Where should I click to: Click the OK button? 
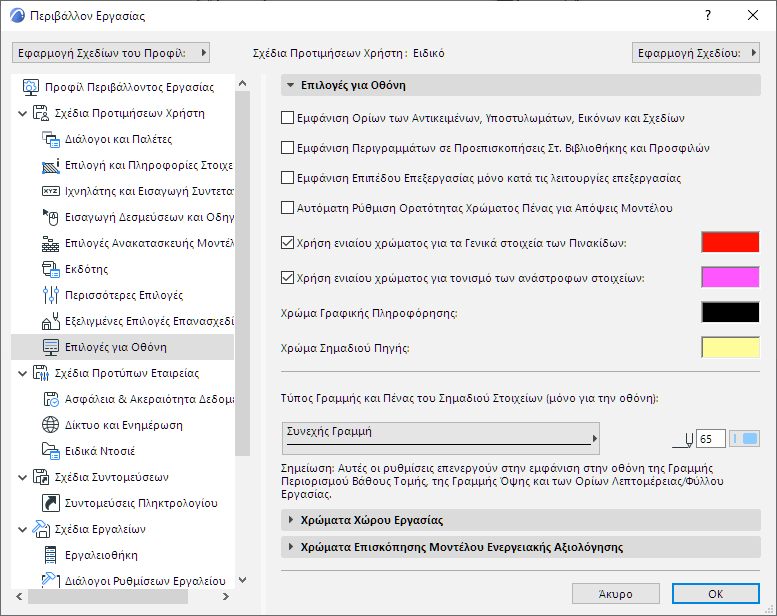[716, 594]
